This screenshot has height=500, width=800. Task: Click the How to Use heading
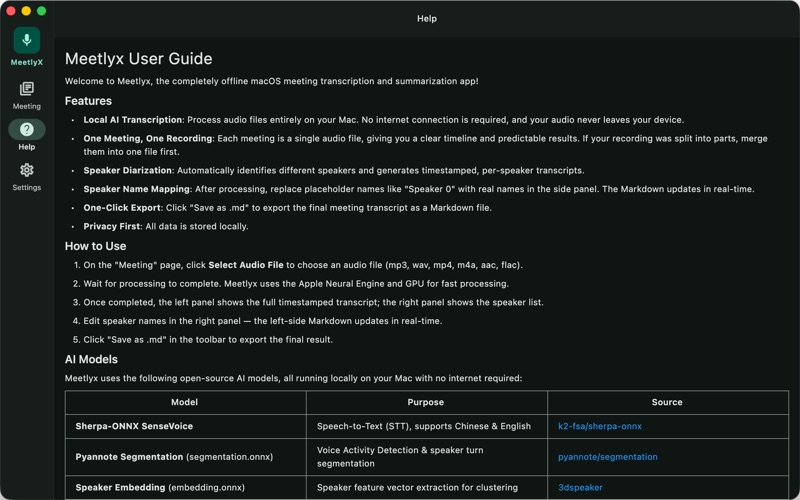[95, 246]
